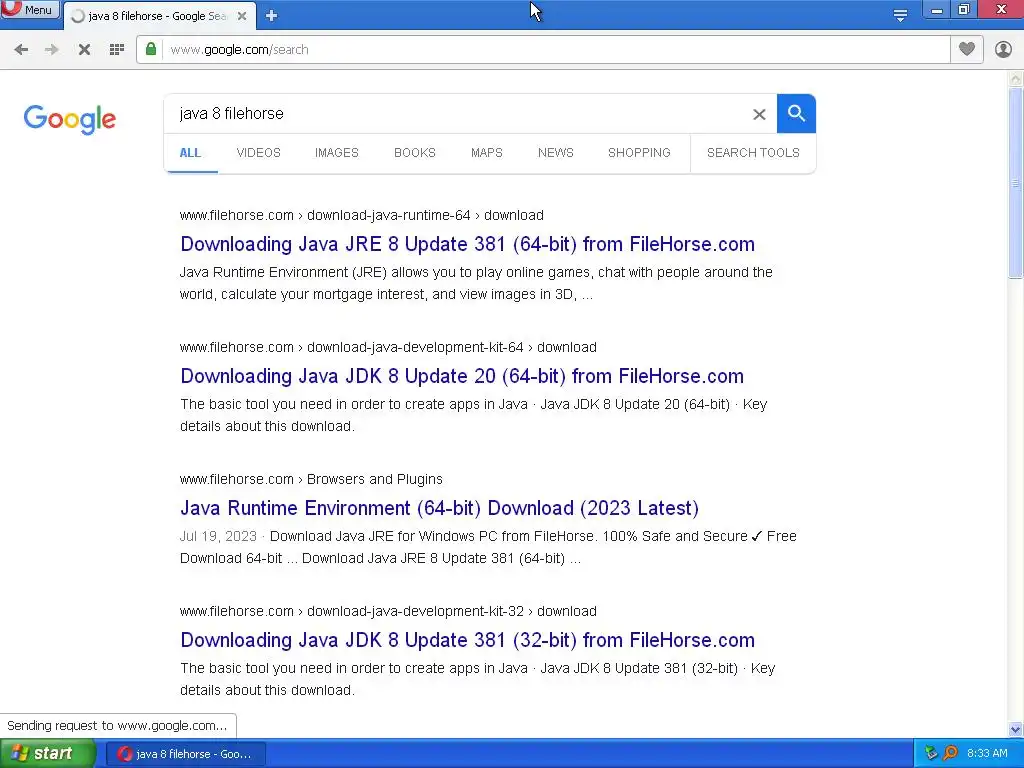
Task: Close the java 8 filehorse tab
Action: pyautogui.click(x=242, y=16)
